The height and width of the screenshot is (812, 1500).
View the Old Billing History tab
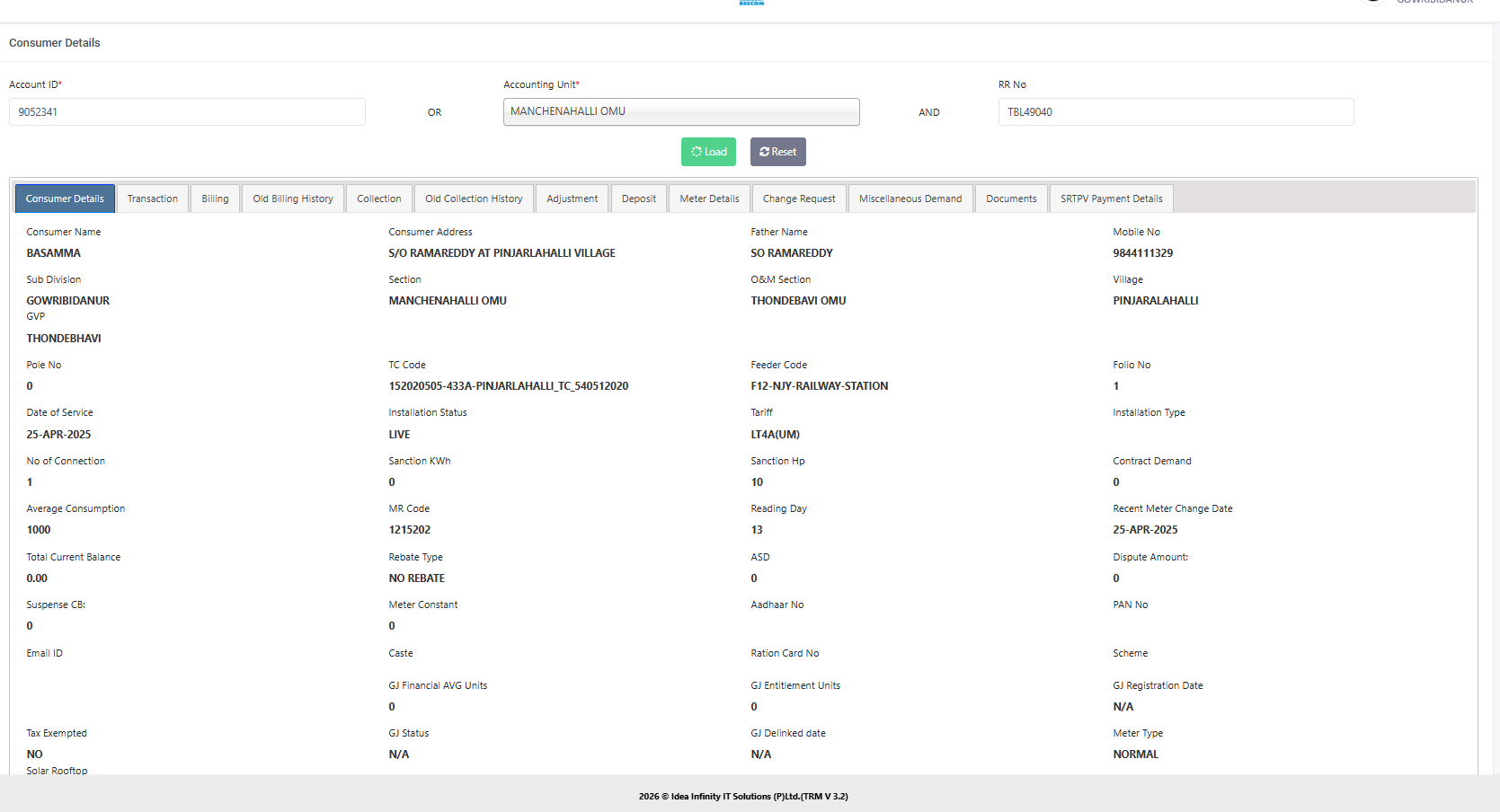point(293,199)
